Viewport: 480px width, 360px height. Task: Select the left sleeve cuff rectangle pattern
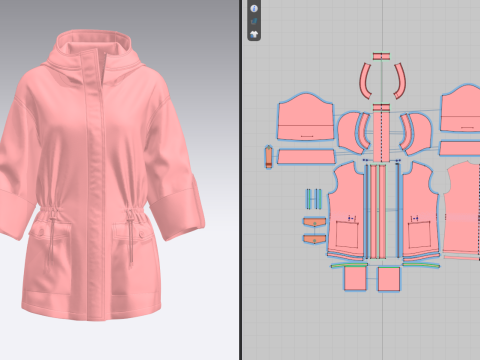[306, 157]
